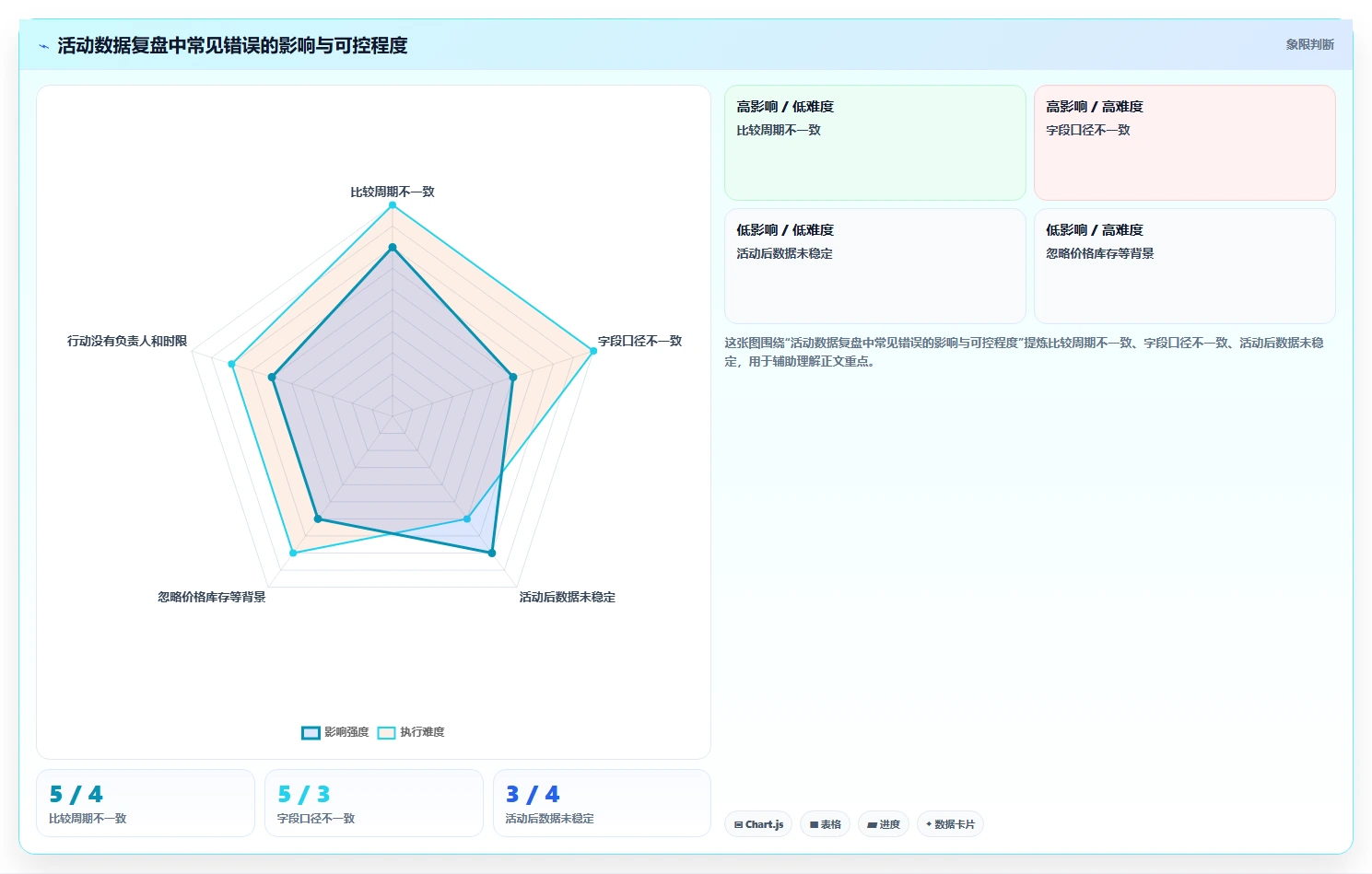
Task: Click 执行难度 data point on 字段口径不一致 axis
Action: point(592,350)
